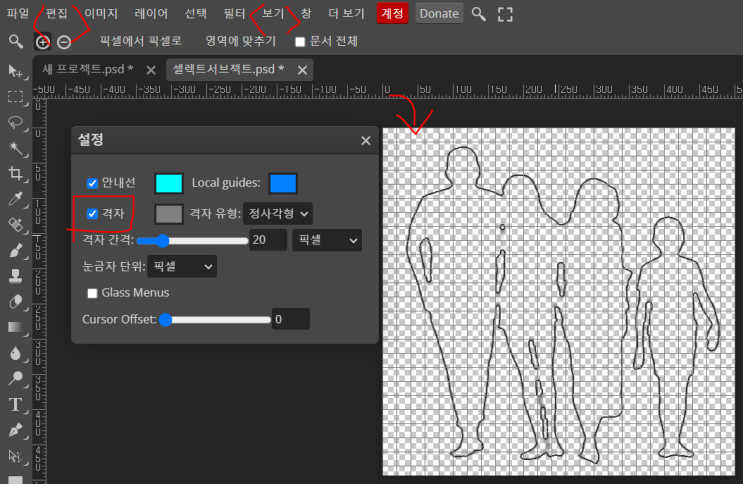This screenshot has height=484, width=743.
Task: Click the zoom out minus icon
Action: pyautogui.click(x=64, y=42)
